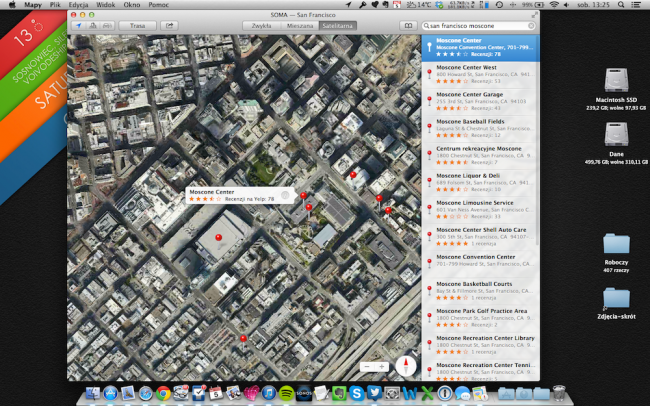Open the bookmarks book icon

coord(408,26)
